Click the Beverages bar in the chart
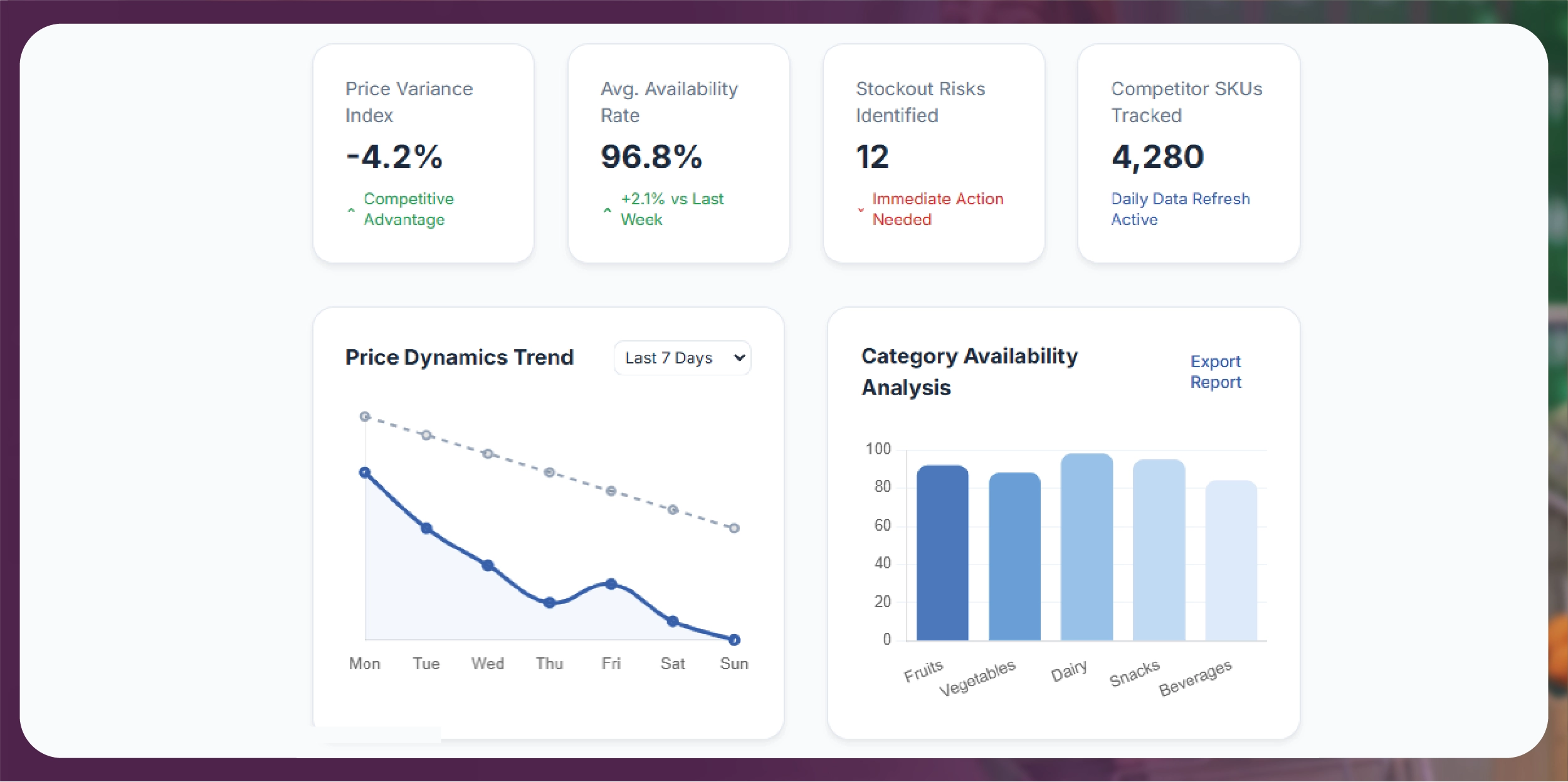The image size is (1568, 782). click(x=1230, y=560)
